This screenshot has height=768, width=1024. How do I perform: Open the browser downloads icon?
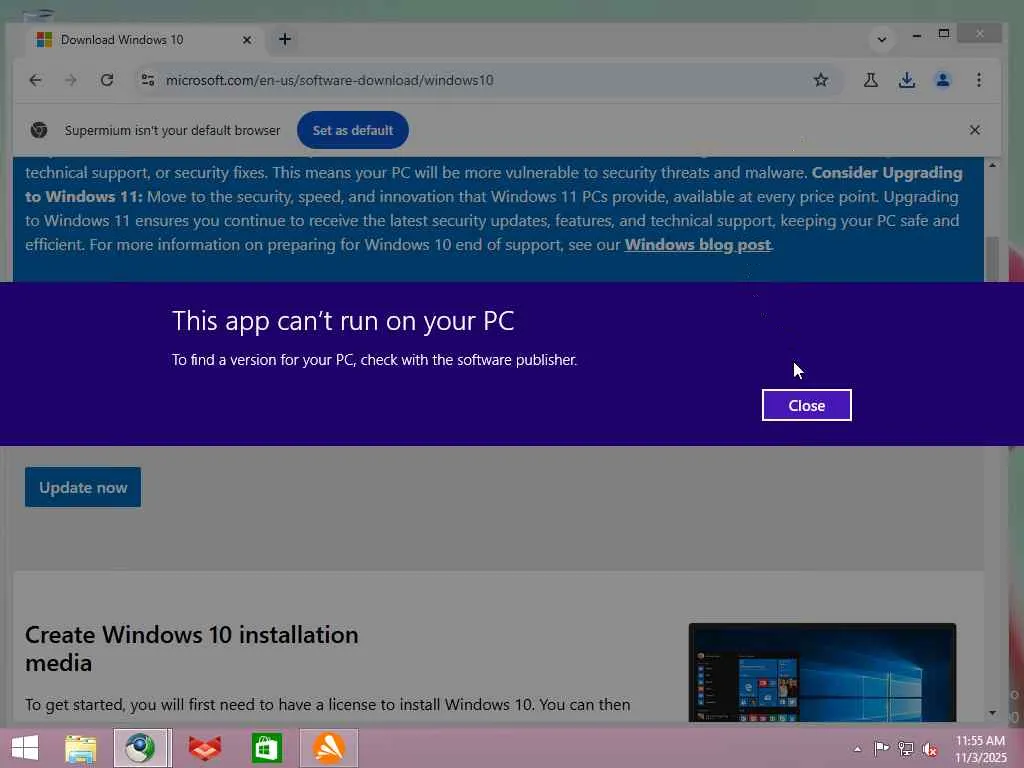pyautogui.click(x=906, y=80)
